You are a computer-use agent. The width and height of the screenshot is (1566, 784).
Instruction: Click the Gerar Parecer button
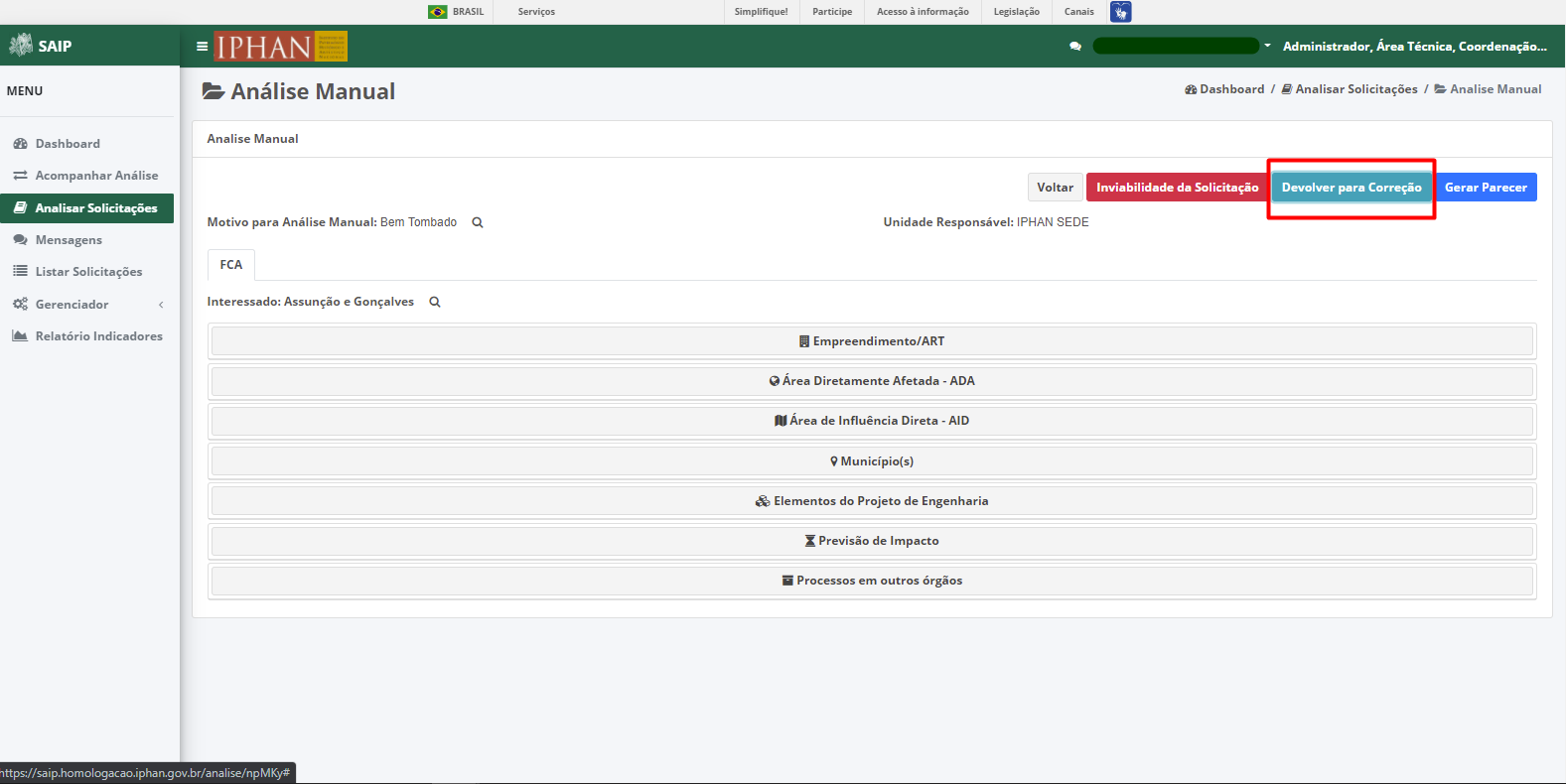tap(1486, 188)
